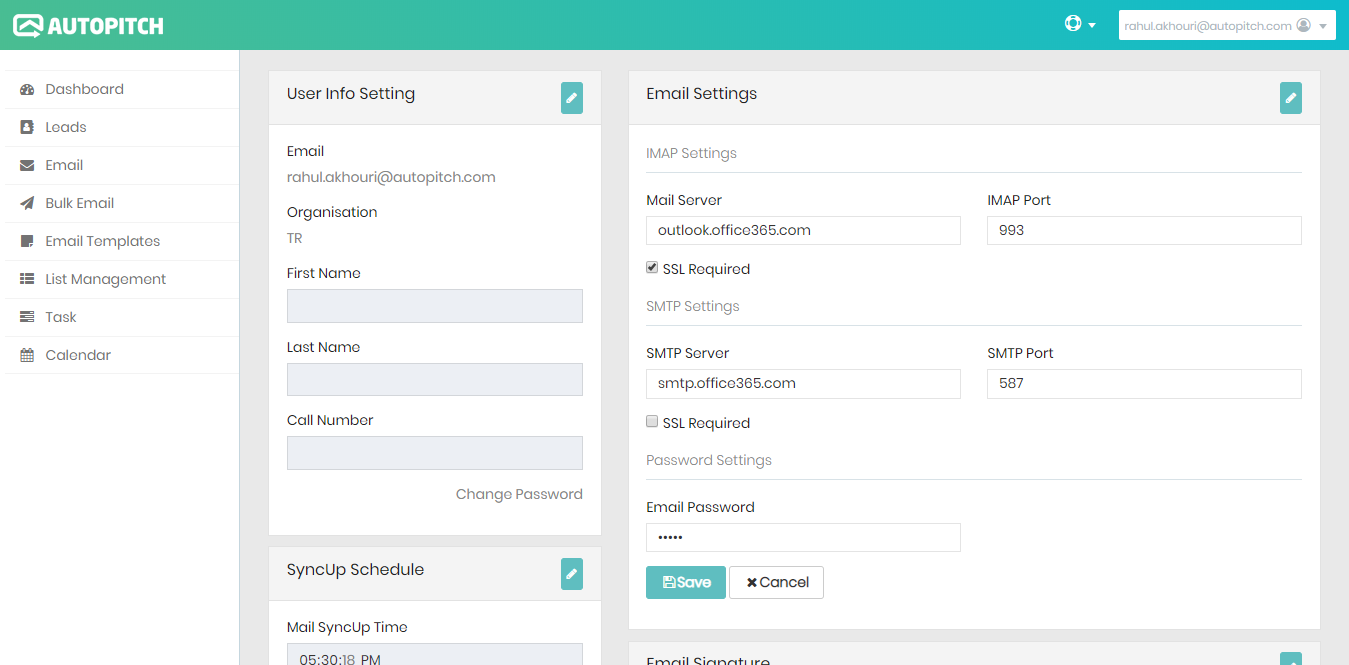Edit the Email Signature panel via its icon
The width and height of the screenshot is (1349, 665).
(1291, 659)
